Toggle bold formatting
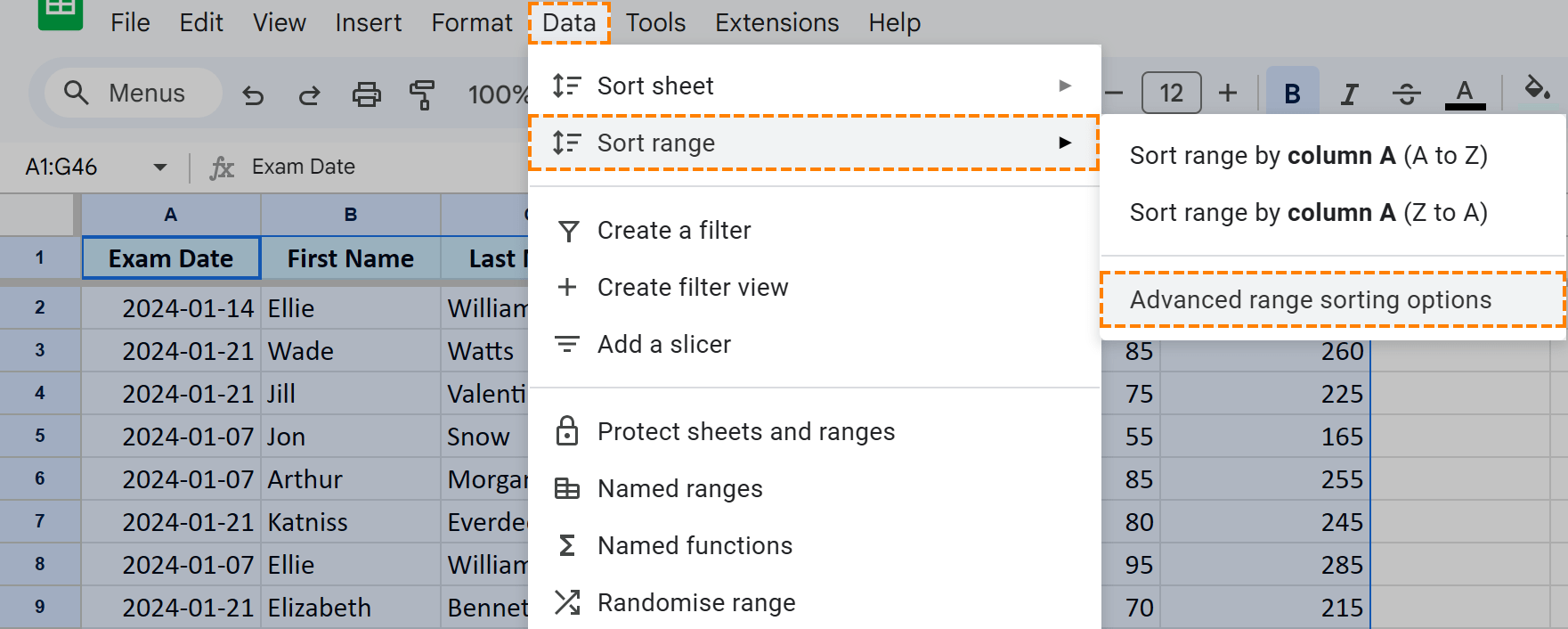This screenshot has height=629, width=1568. click(1292, 93)
